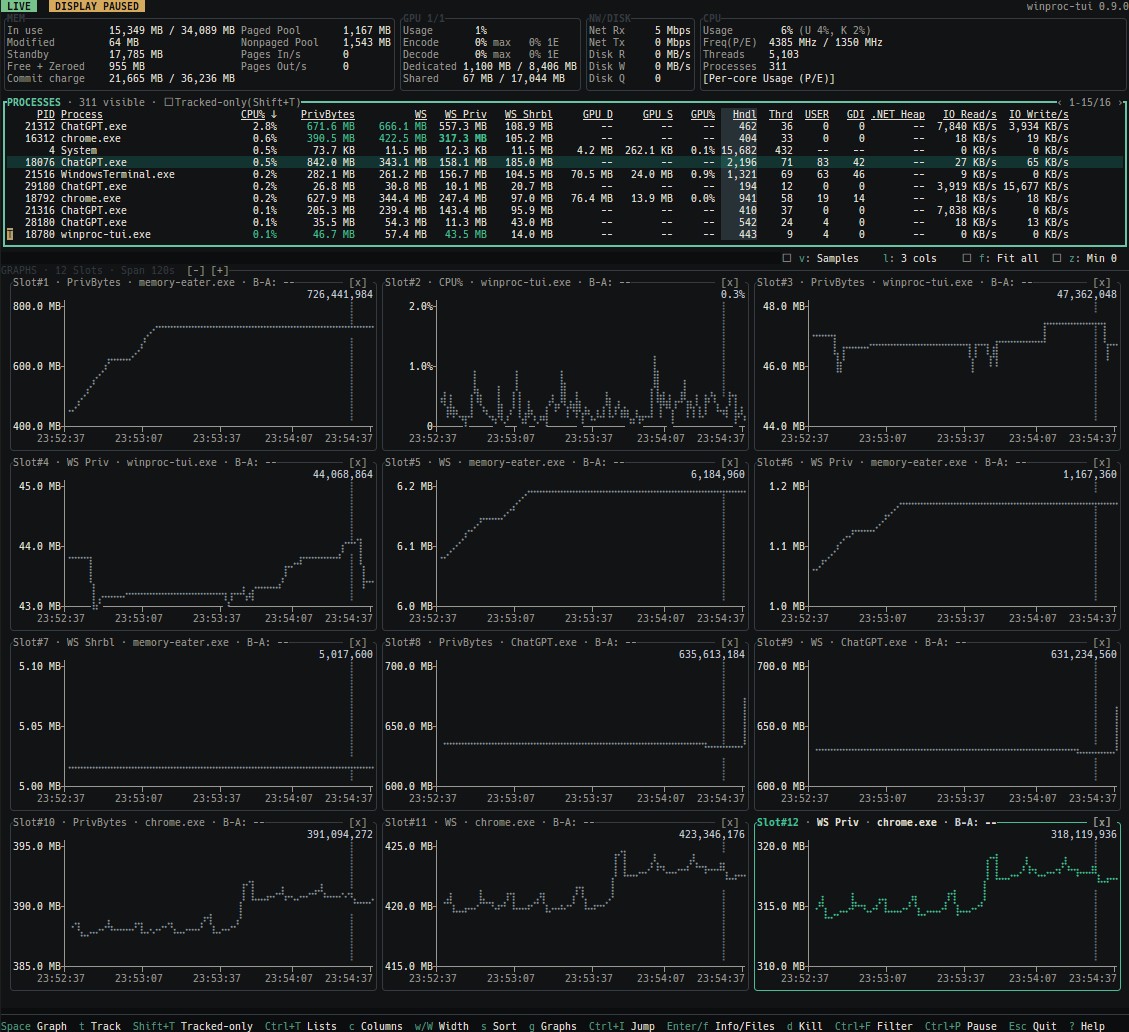The height and width of the screenshot is (1032, 1129).
Task: Go to previous process page arrow
Action: (1060, 102)
